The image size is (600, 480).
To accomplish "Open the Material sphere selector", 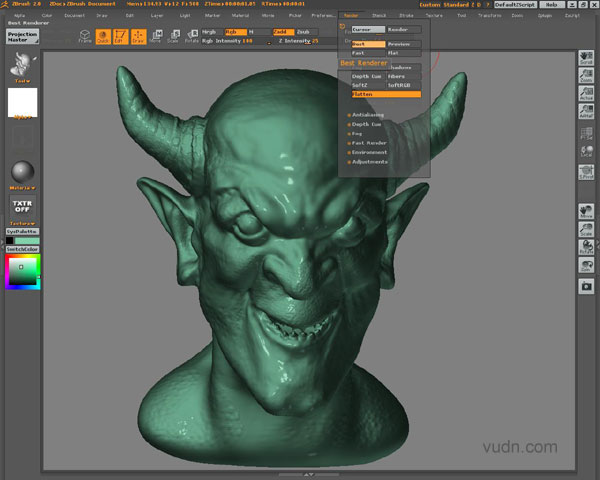I will 23,172.
